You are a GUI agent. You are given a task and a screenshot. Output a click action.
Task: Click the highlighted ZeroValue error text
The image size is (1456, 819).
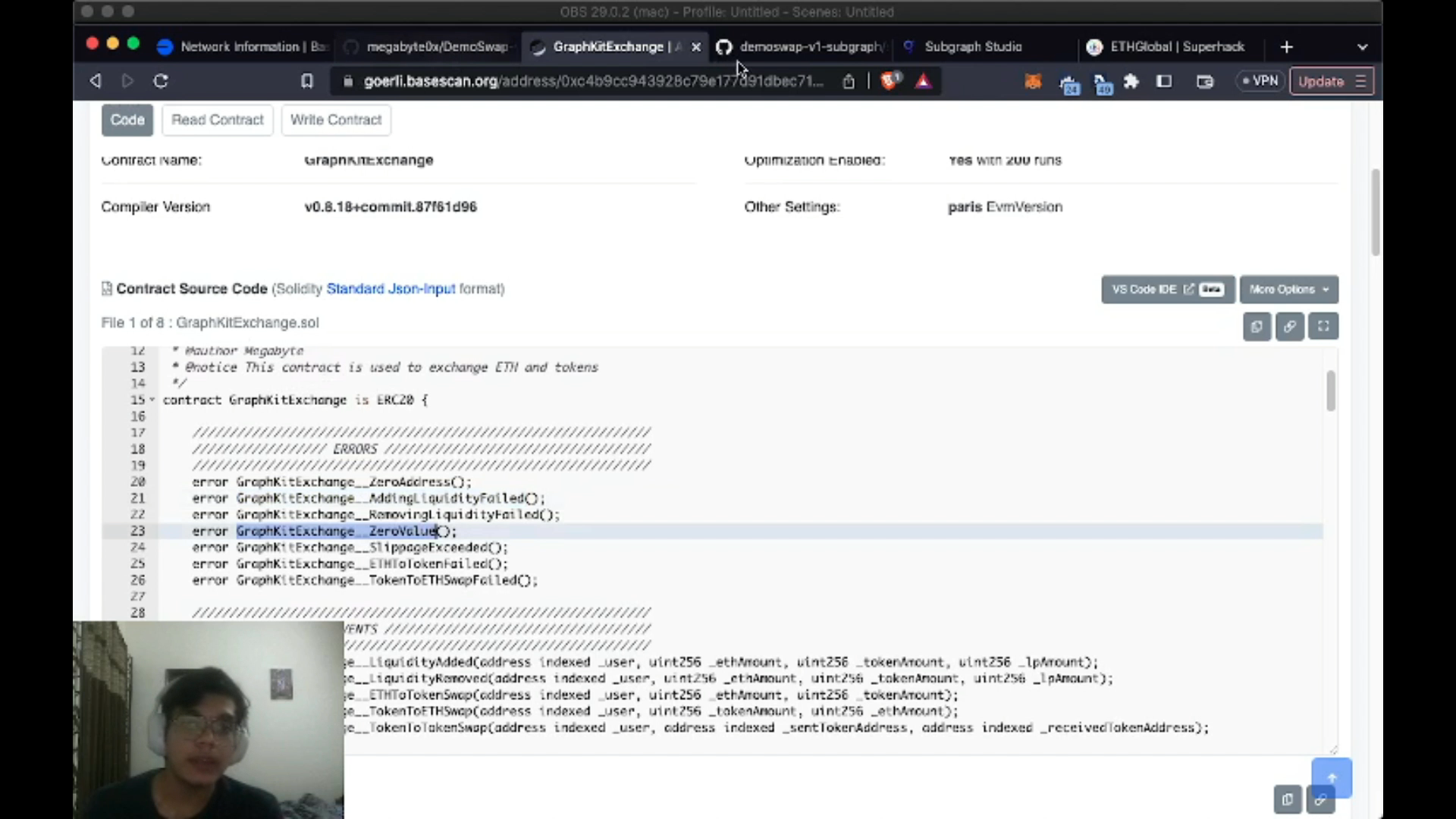click(338, 532)
